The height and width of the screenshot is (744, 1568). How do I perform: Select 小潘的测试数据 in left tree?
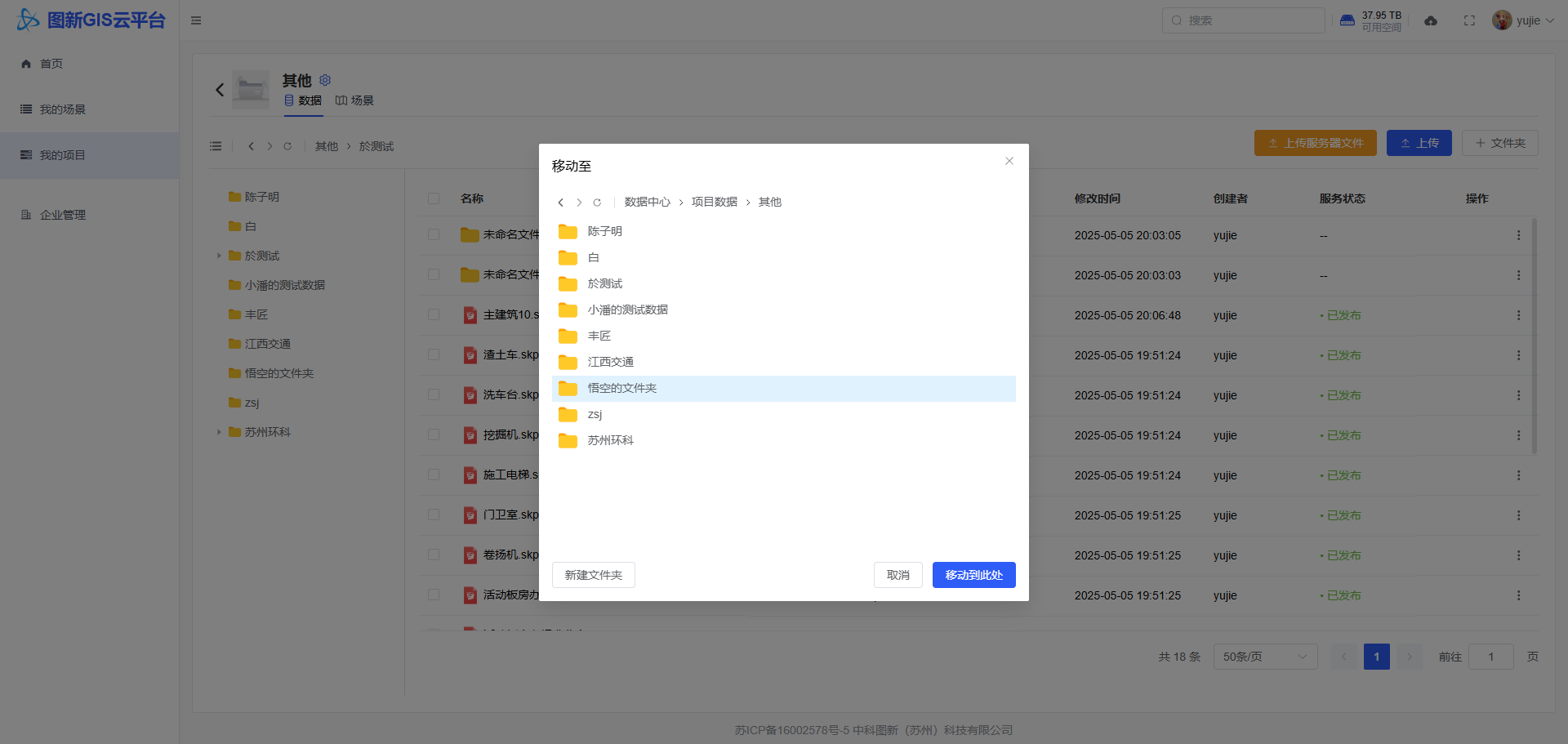pyautogui.click(x=285, y=285)
